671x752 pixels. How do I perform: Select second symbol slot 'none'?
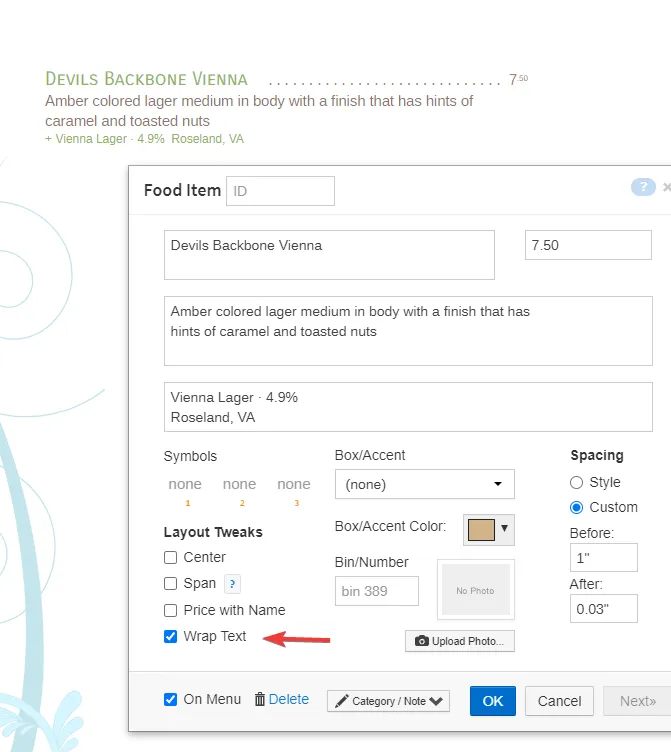coord(240,485)
